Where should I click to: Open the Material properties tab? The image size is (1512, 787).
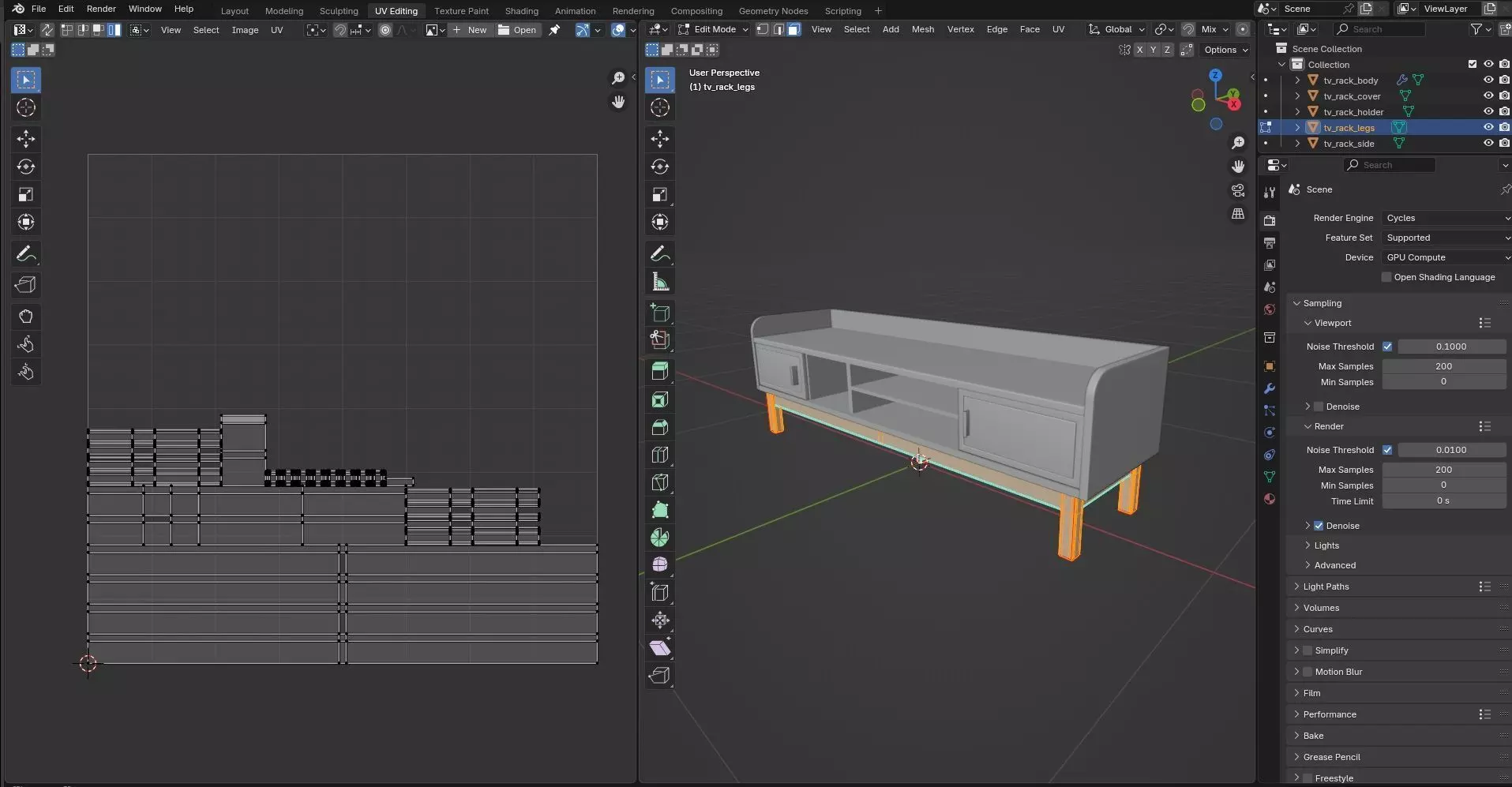pyautogui.click(x=1270, y=499)
